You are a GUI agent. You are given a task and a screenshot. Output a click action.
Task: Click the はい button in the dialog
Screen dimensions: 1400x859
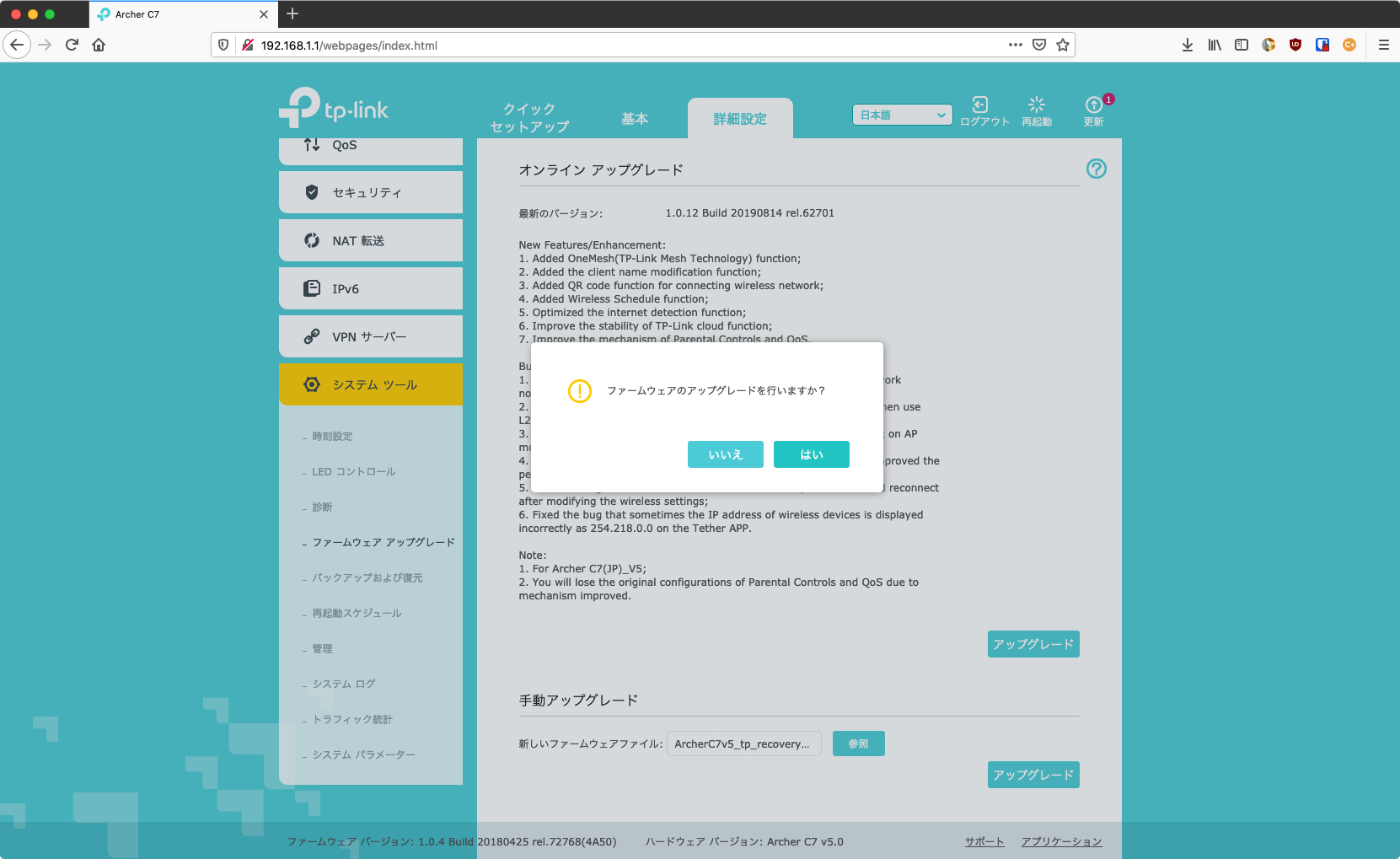click(811, 454)
